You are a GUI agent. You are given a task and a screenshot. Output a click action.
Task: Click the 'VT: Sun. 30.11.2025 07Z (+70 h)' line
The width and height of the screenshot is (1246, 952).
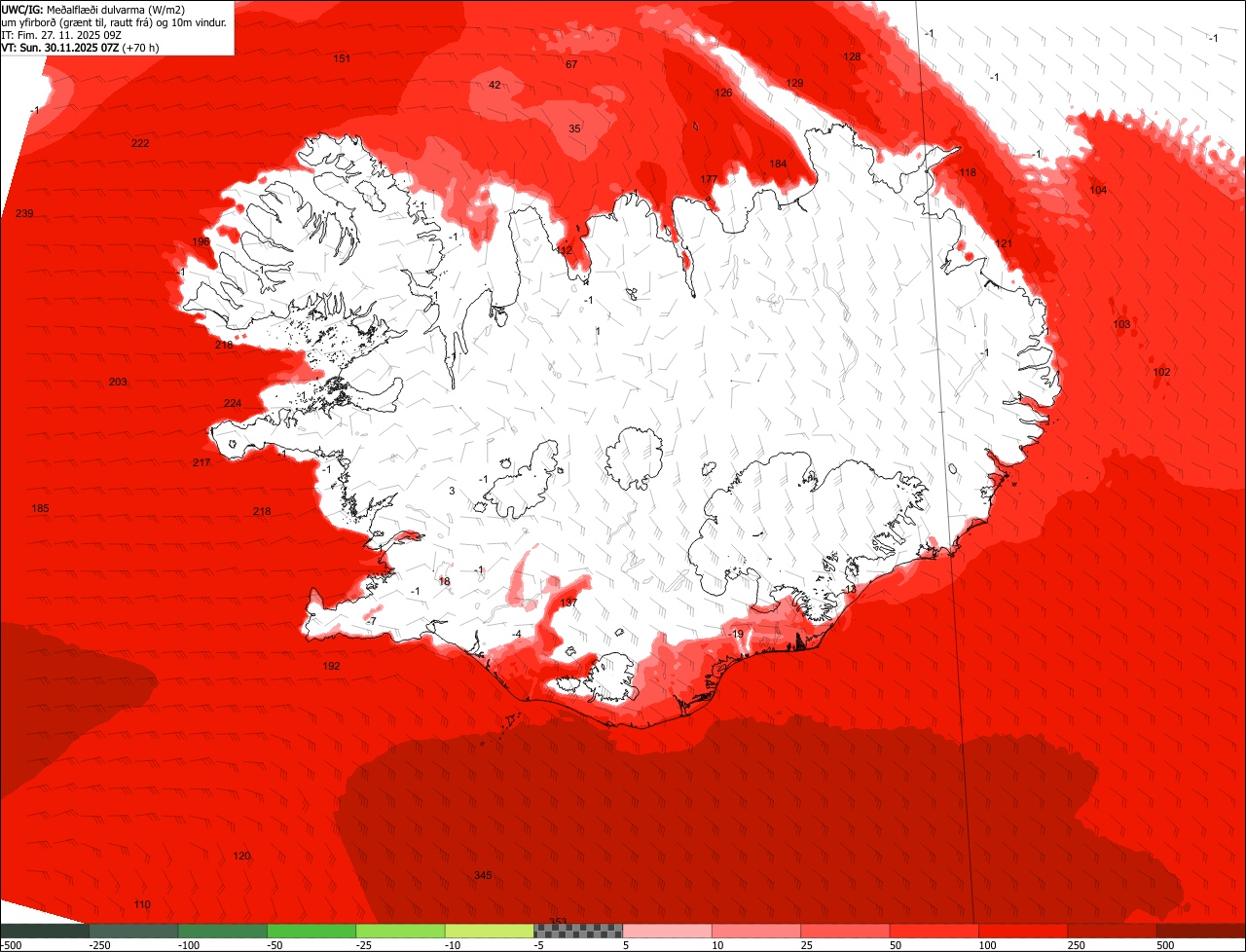(80, 47)
